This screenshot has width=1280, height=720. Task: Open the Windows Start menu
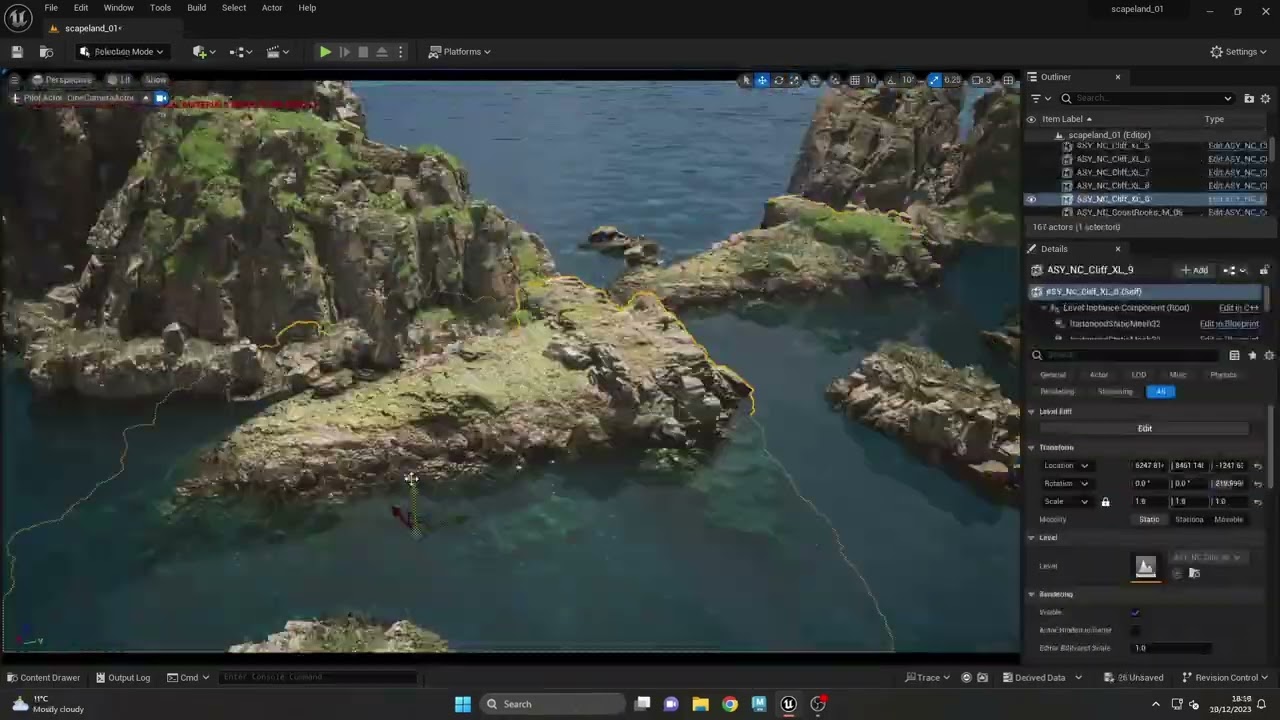462,704
